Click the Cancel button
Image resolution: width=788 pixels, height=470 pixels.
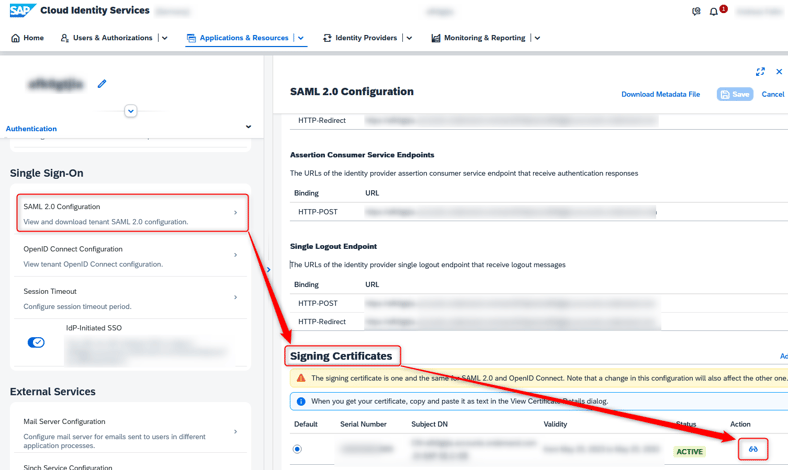[772, 94]
